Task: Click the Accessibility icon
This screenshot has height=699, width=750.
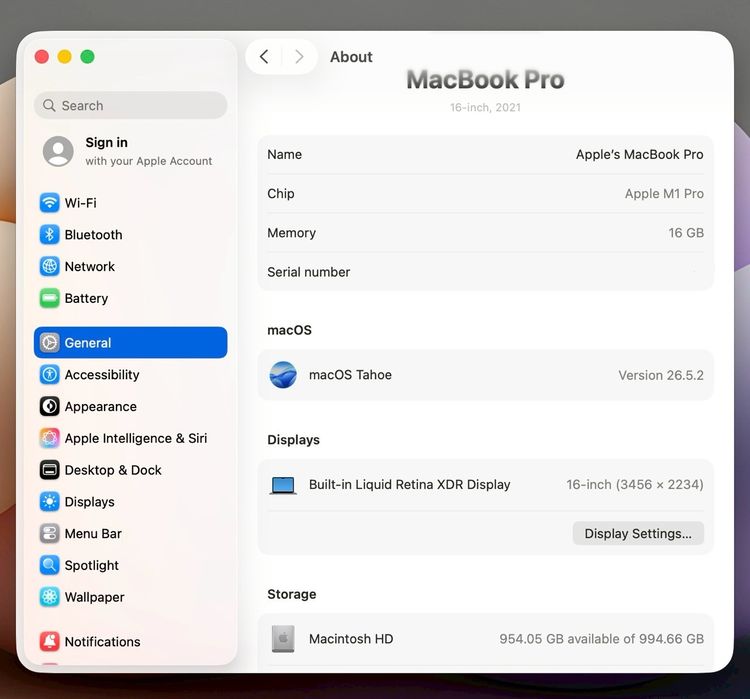Action: (49, 375)
